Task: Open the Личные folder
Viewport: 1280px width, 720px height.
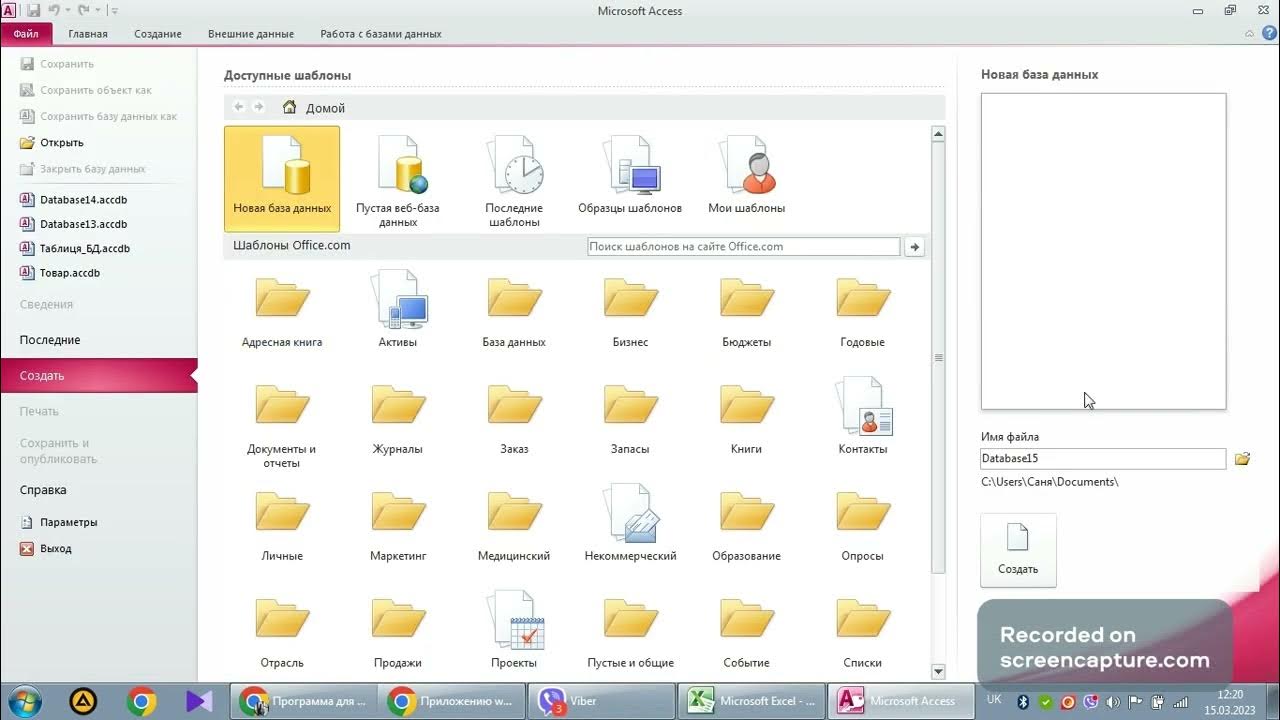Action: (x=282, y=525)
